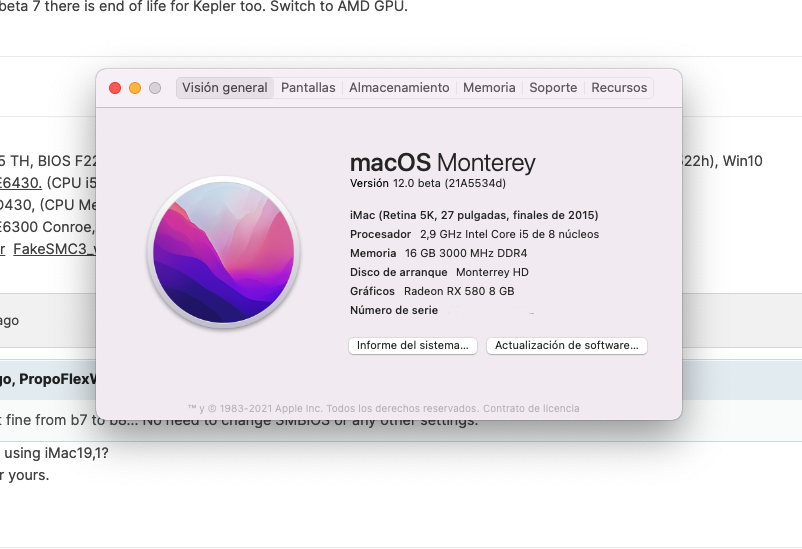Click Disco de arranque Monterrey HD

(439, 272)
